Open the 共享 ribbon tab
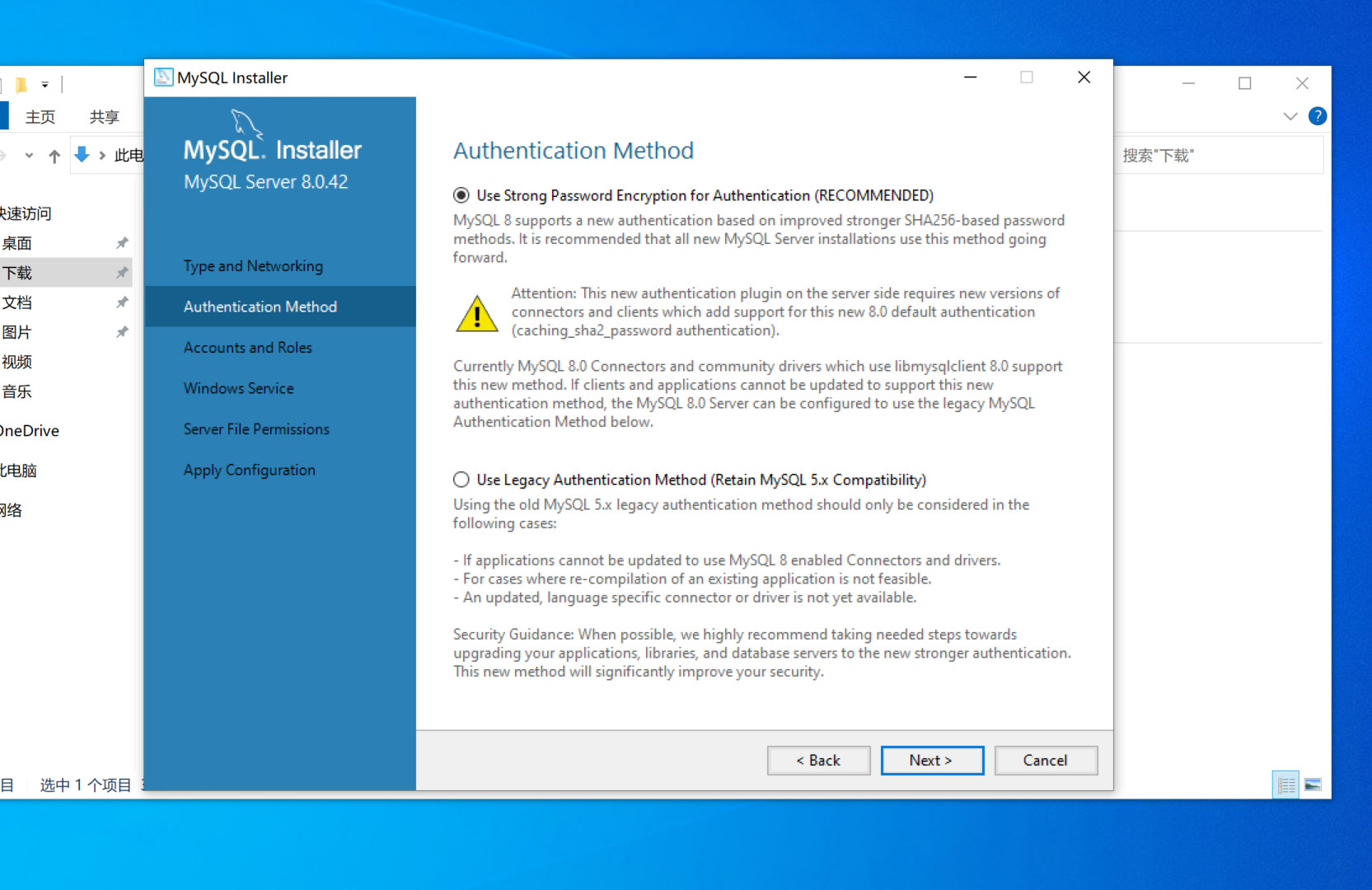 coord(105,117)
